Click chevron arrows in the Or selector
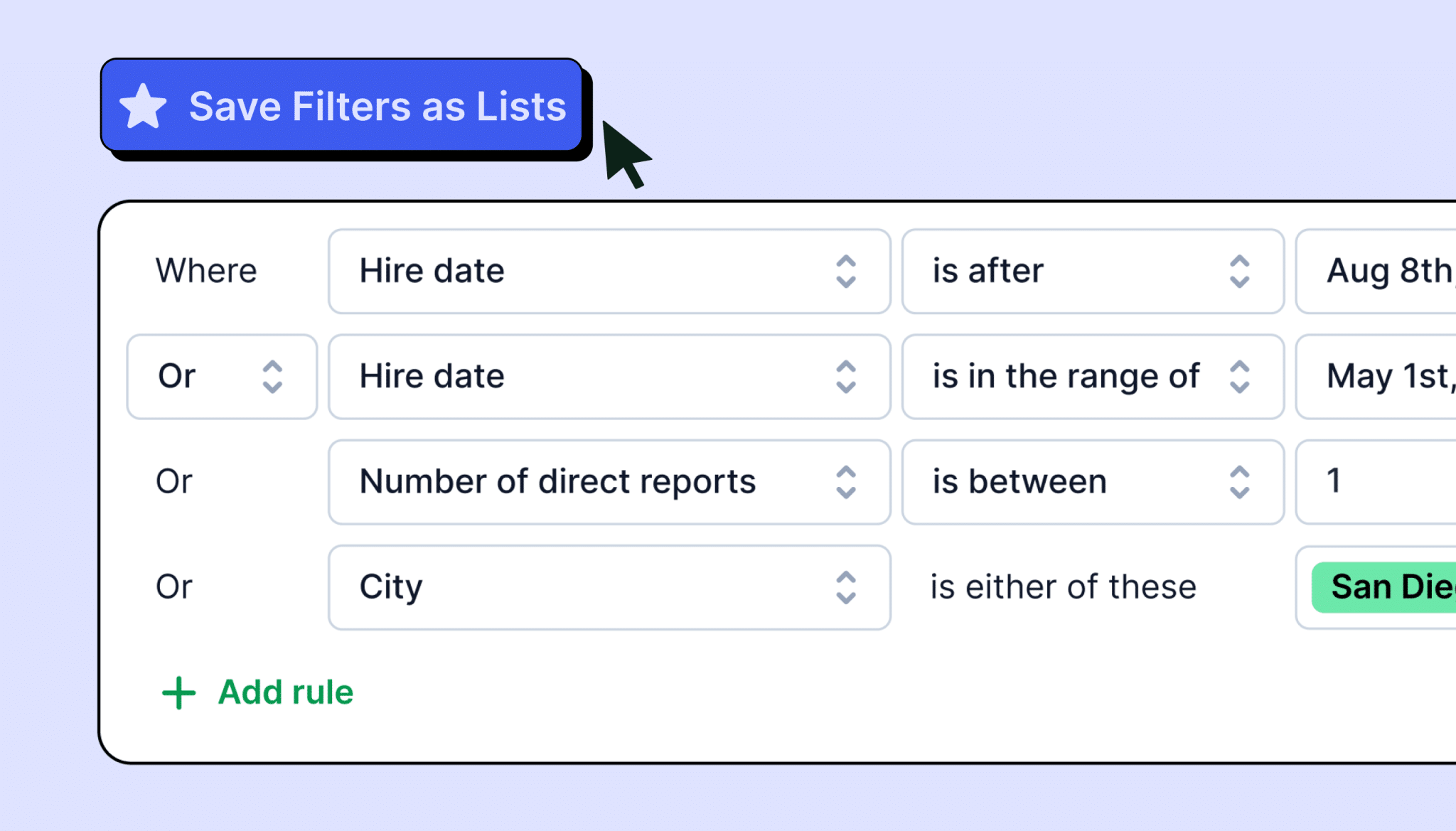The width and height of the screenshot is (1456, 831). [272, 377]
